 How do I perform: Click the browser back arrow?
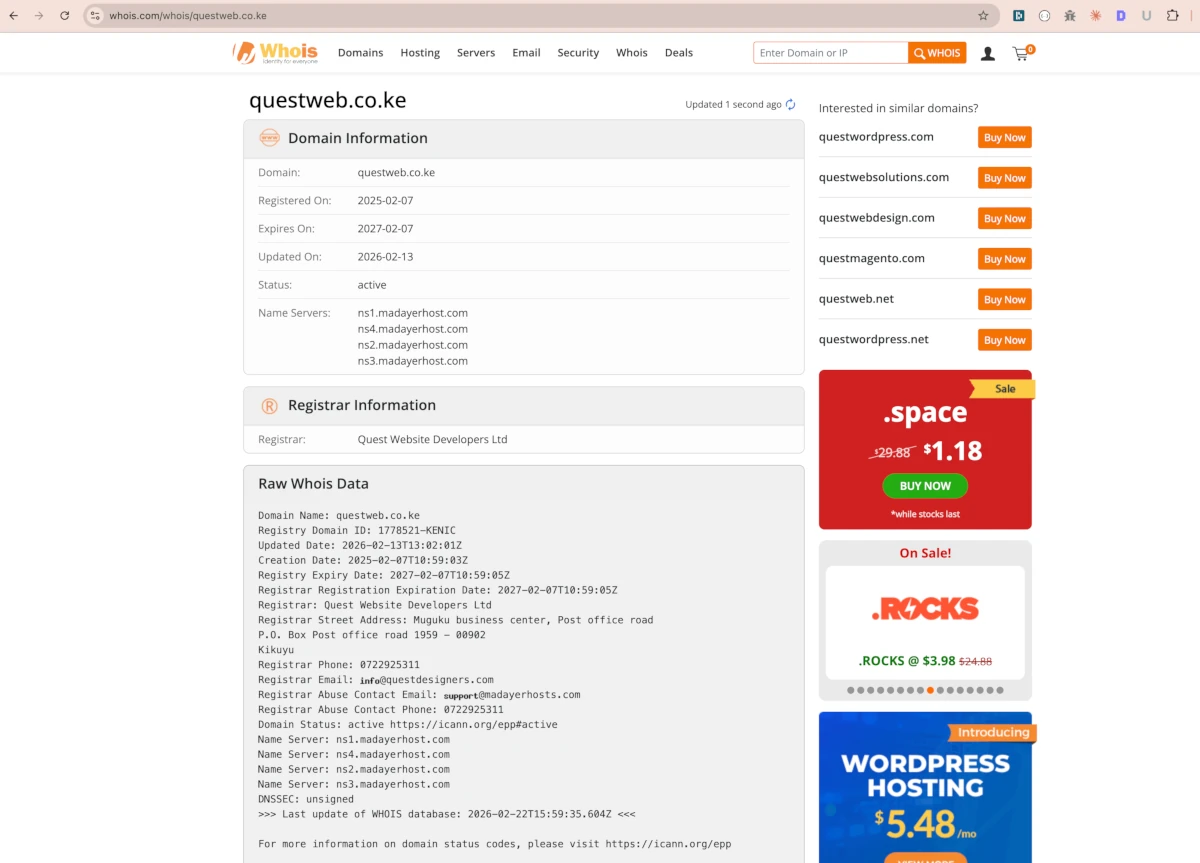[x=16, y=15]
